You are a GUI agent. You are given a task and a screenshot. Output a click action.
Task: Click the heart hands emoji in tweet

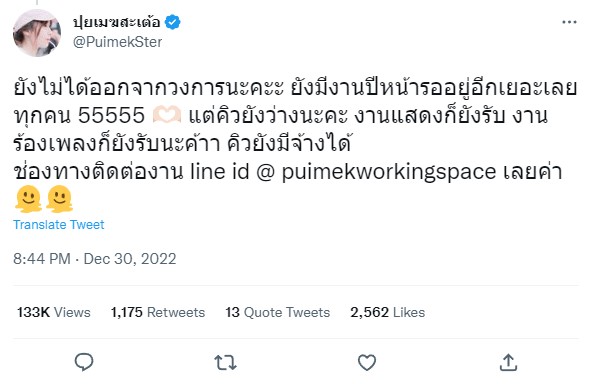click(167, 115)
